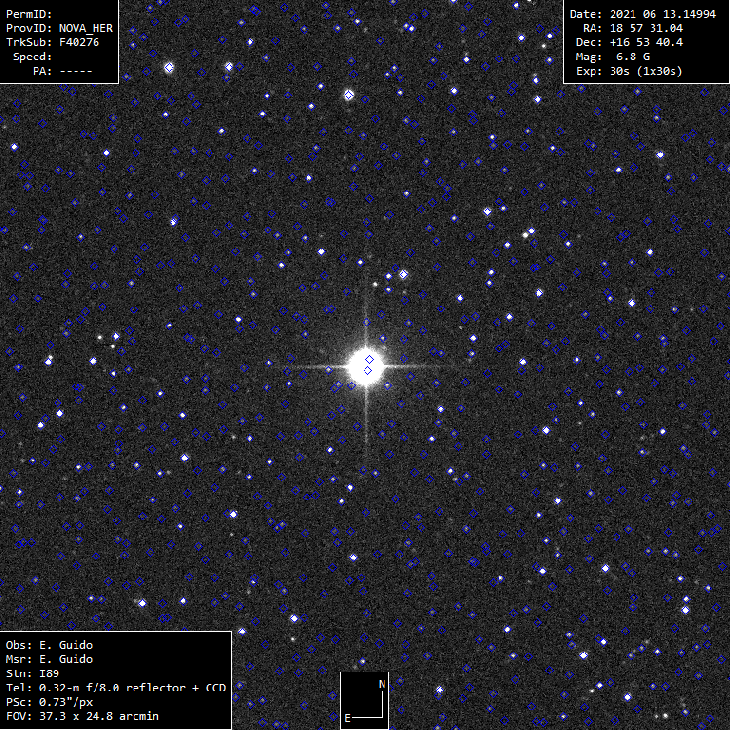Viewport: 730px width, 730px height.
Task: Click the bright central nova star
Action: click(x=364, y=366)
